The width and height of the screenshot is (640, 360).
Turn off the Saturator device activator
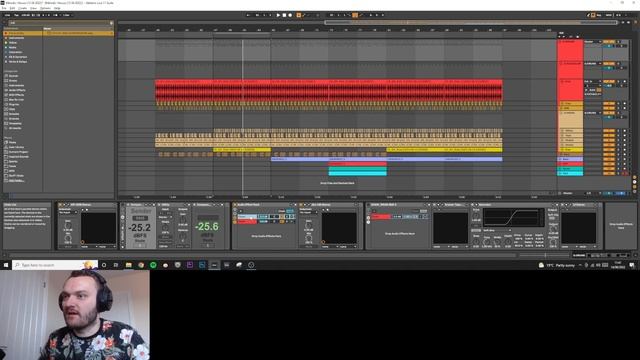[x=473, y=205]
